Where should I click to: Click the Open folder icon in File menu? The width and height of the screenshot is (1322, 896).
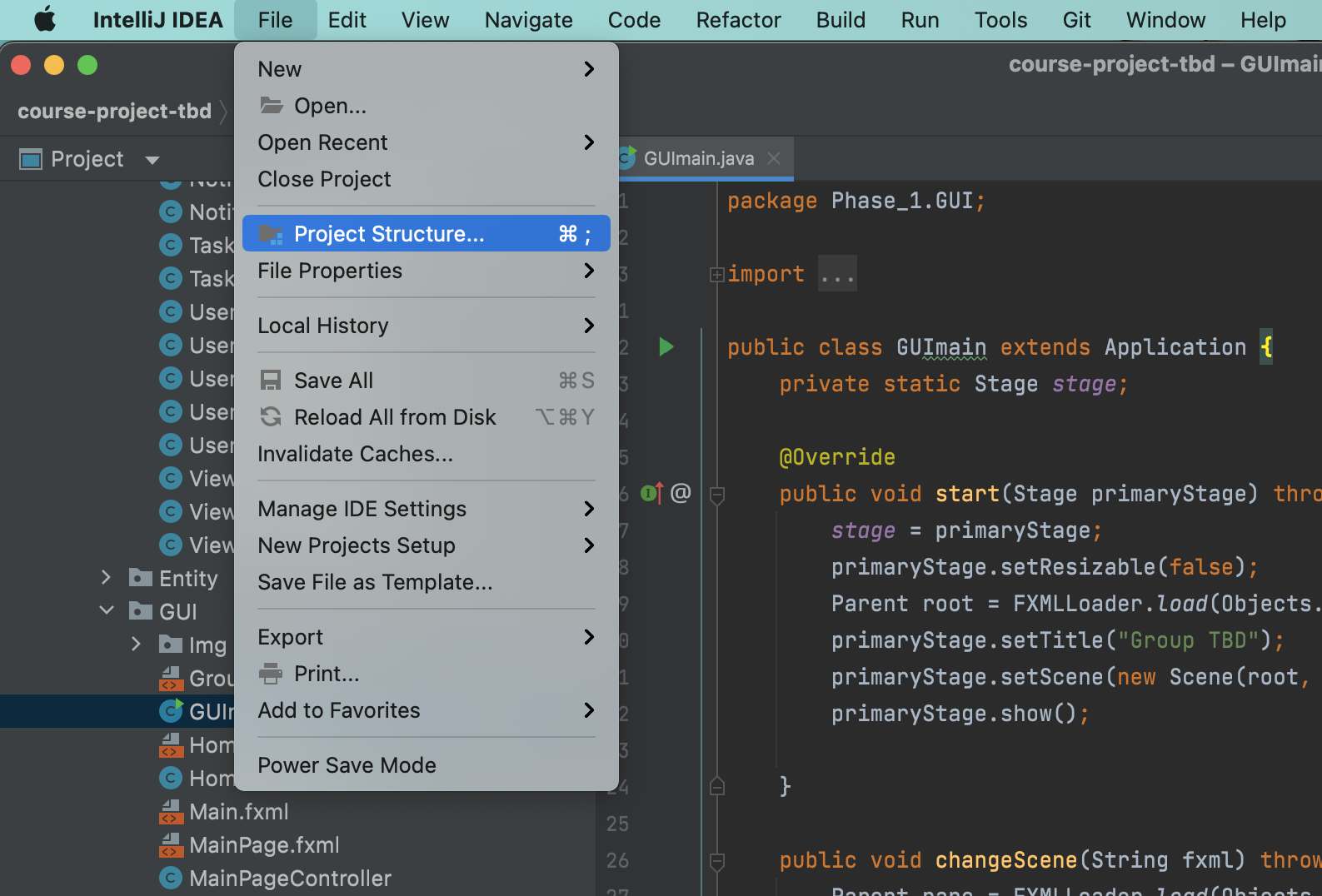click(272, 106)
